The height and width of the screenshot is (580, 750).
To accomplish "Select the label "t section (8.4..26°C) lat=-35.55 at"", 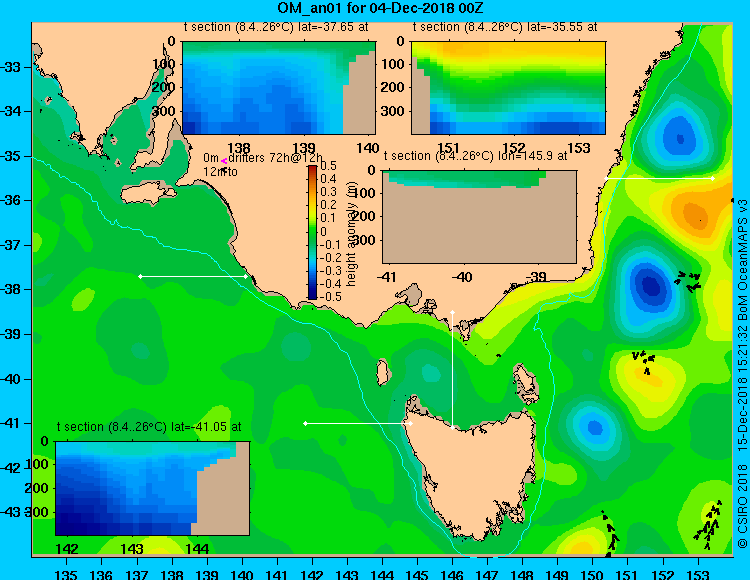I will [x=505, y=27].
